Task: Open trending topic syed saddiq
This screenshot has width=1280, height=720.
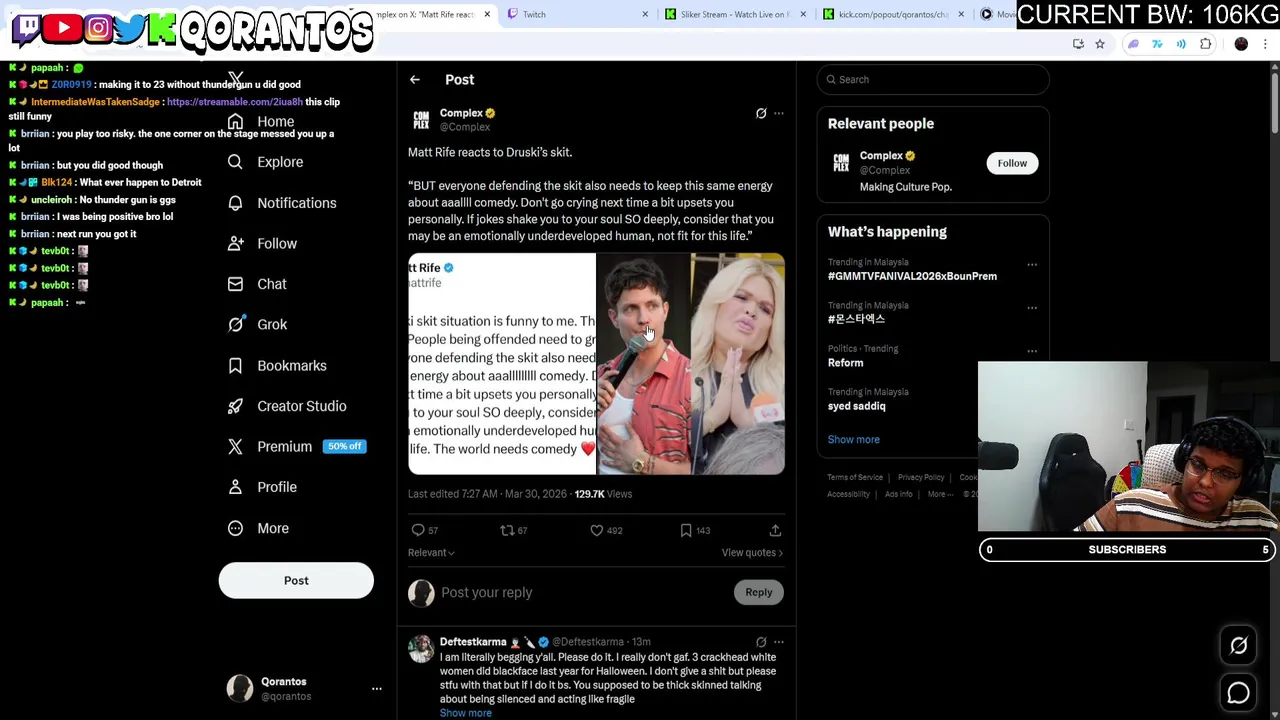Action: tap(856, 407)
